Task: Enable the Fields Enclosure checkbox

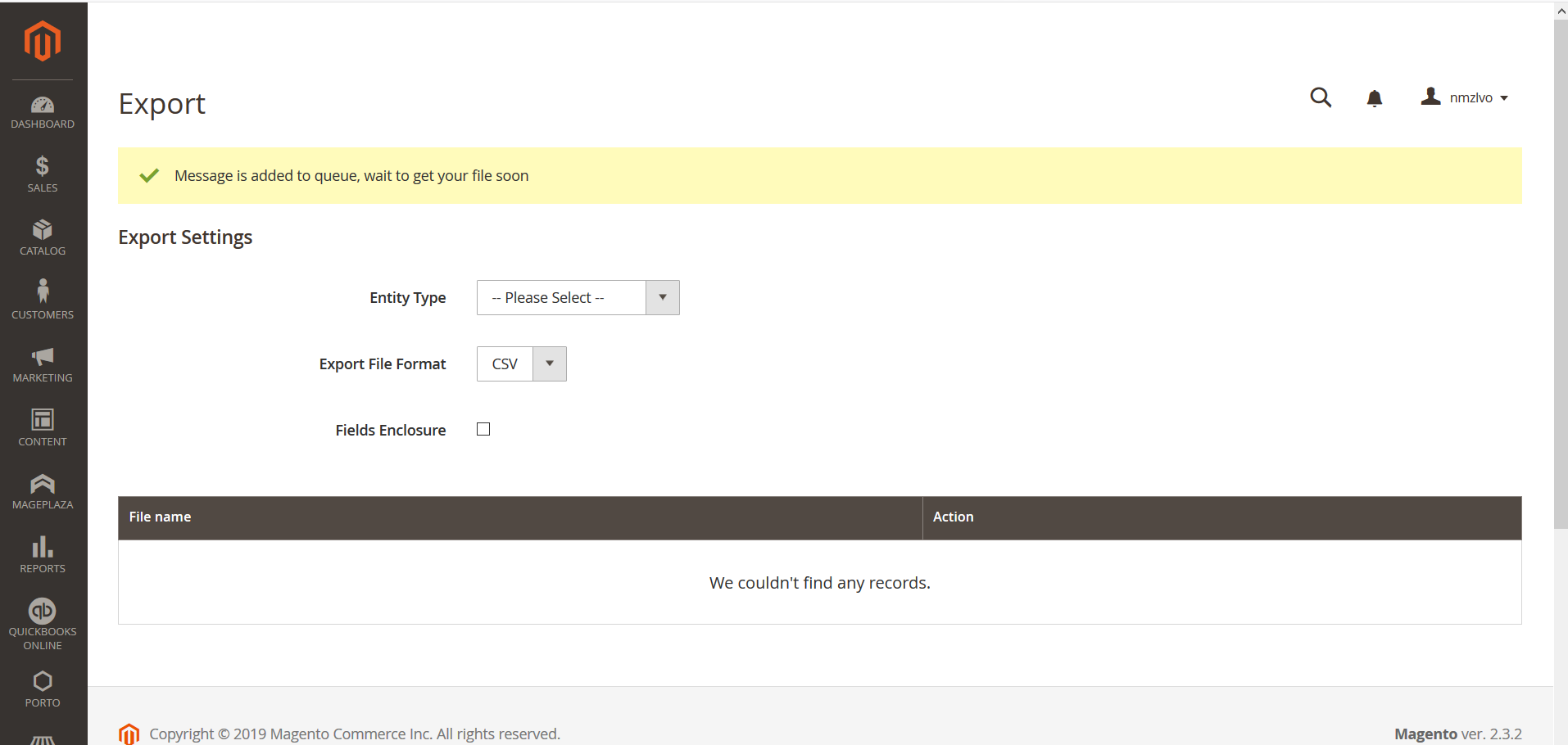Action: (x=483, y=429)
